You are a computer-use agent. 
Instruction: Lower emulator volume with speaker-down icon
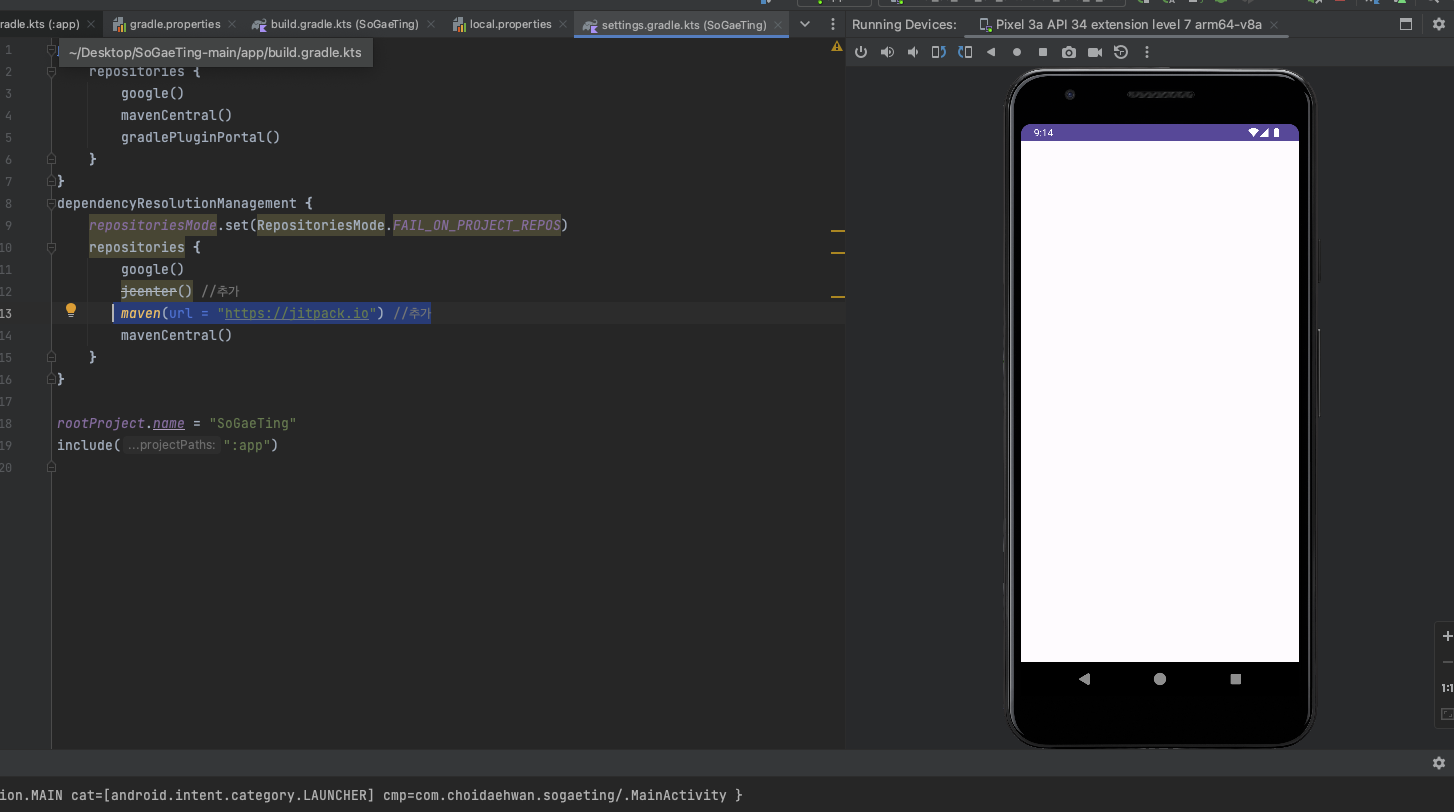[x=912, y=52]
